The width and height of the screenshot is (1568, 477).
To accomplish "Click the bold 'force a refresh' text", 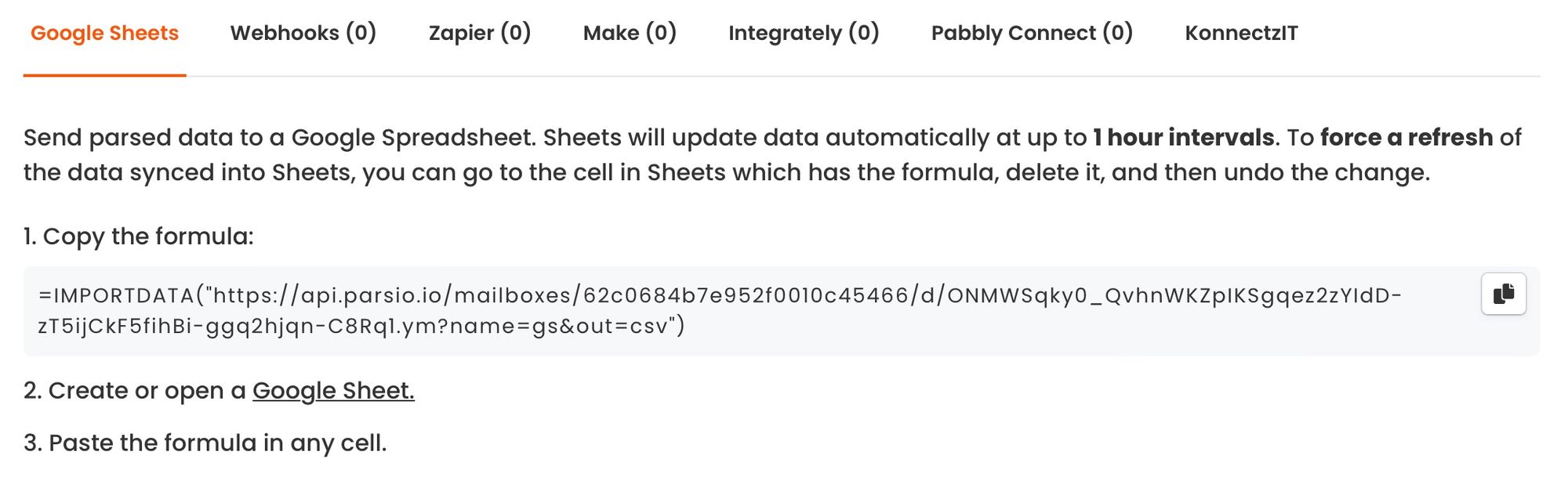I will pos(1406,137).
